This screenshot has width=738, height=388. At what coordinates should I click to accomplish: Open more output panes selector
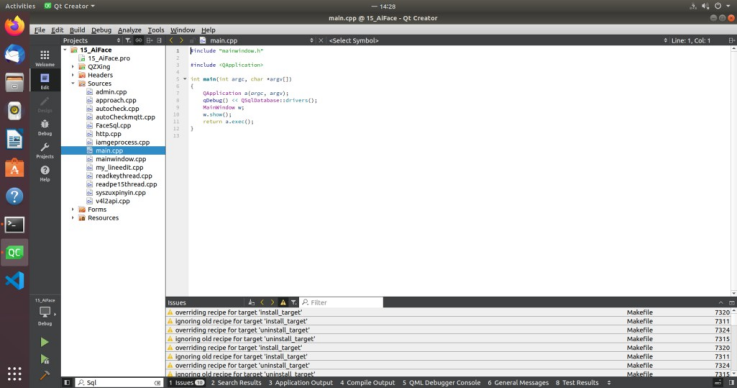(x=609, y=382)
